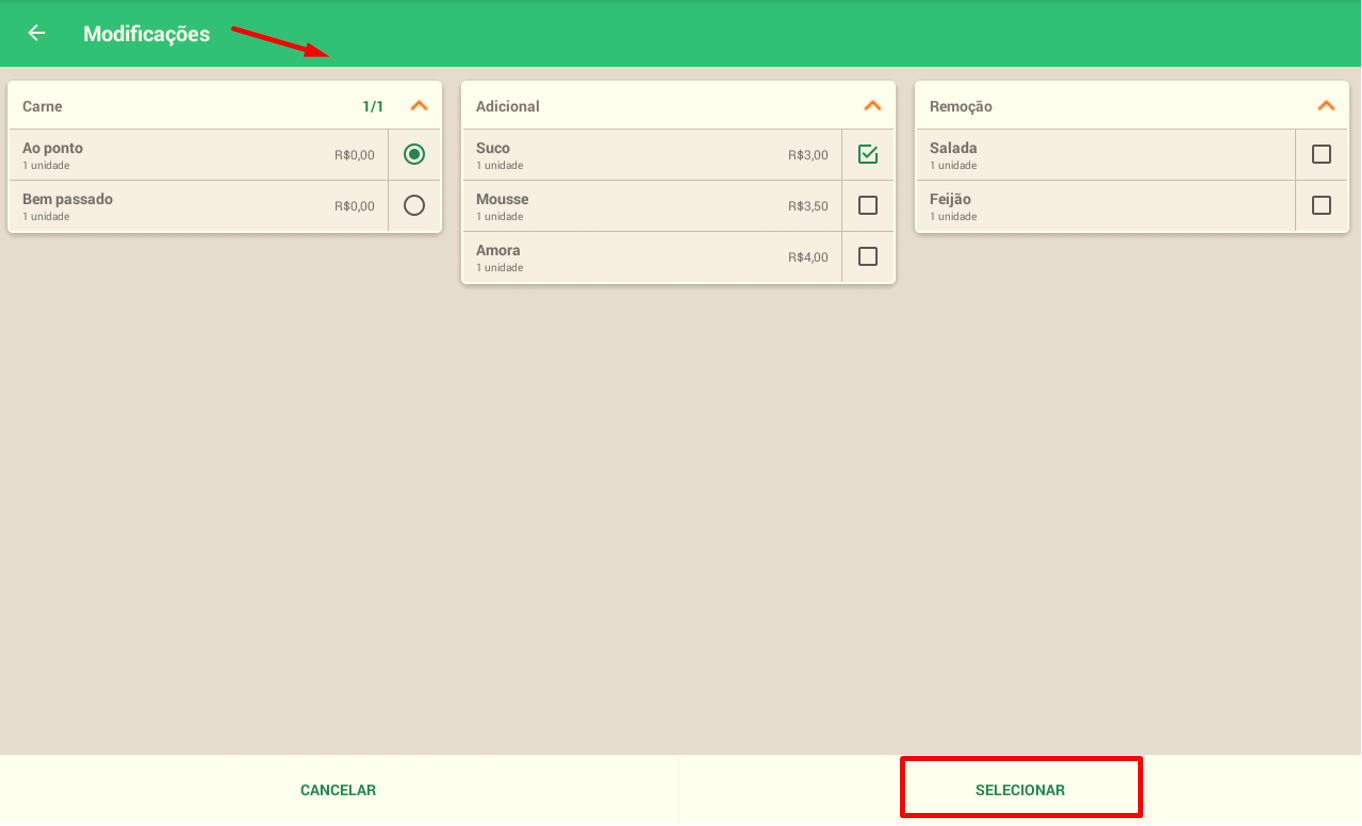
Task: Uncheck the Suco additional checkbox
Action: [x=868, y=154]
